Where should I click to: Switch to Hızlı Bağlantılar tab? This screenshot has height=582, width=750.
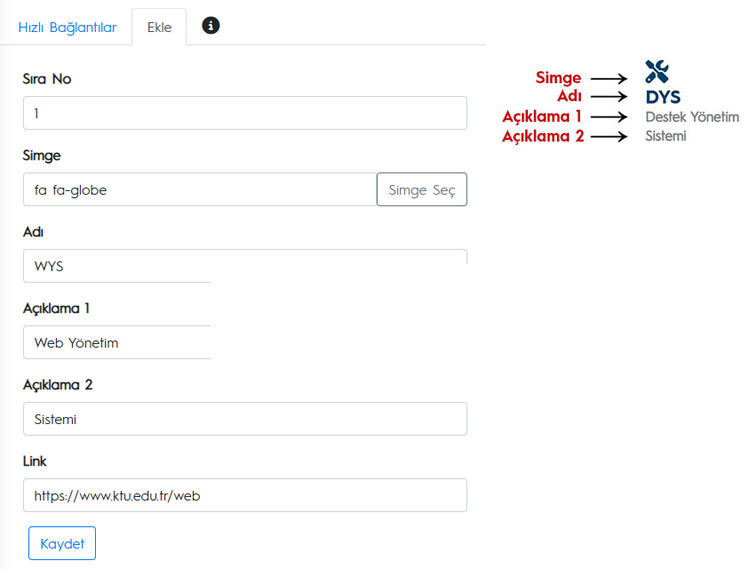tap(67, 27)
